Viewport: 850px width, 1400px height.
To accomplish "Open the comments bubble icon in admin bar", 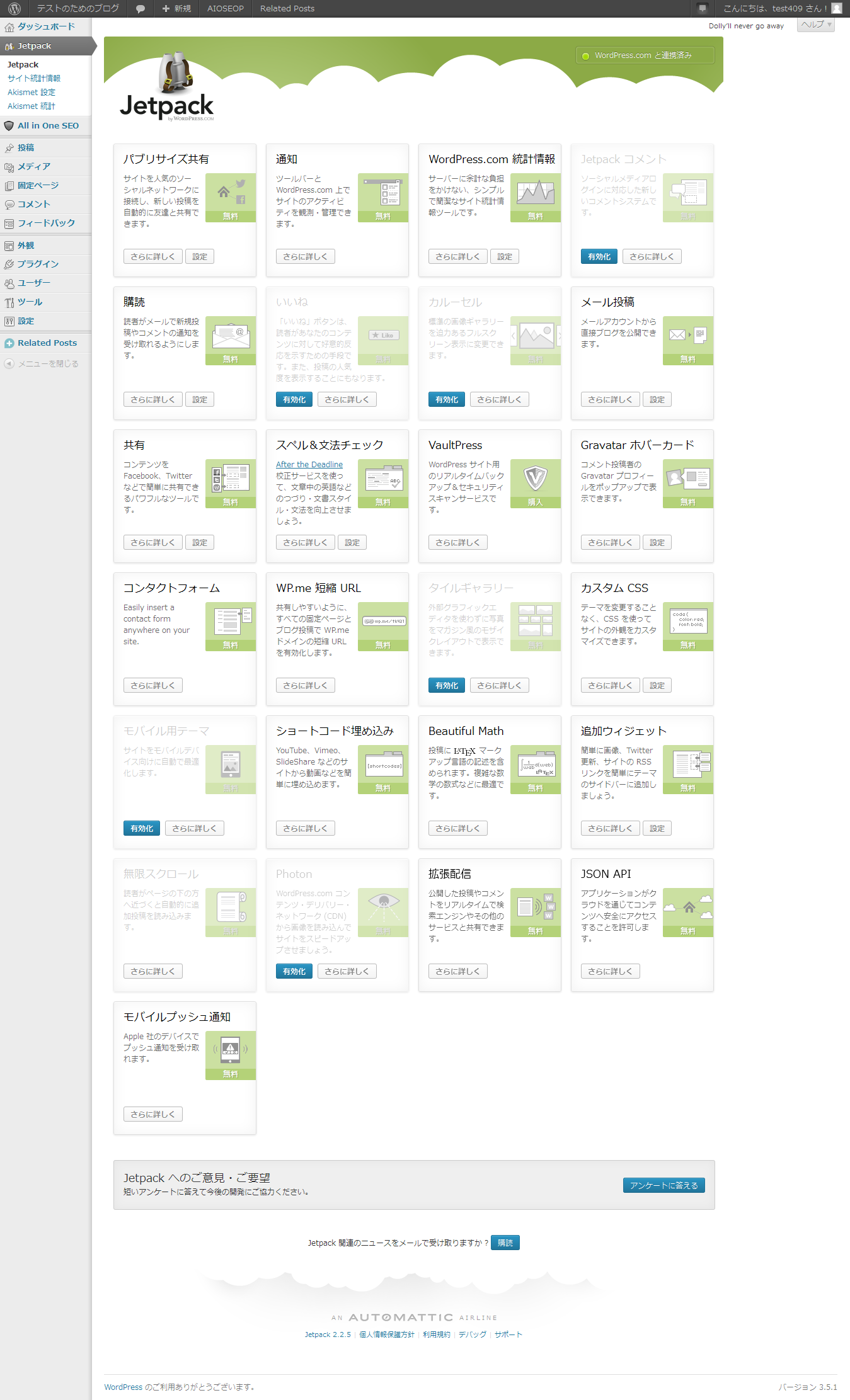I will pyautogui.click(x=141, y=9).
